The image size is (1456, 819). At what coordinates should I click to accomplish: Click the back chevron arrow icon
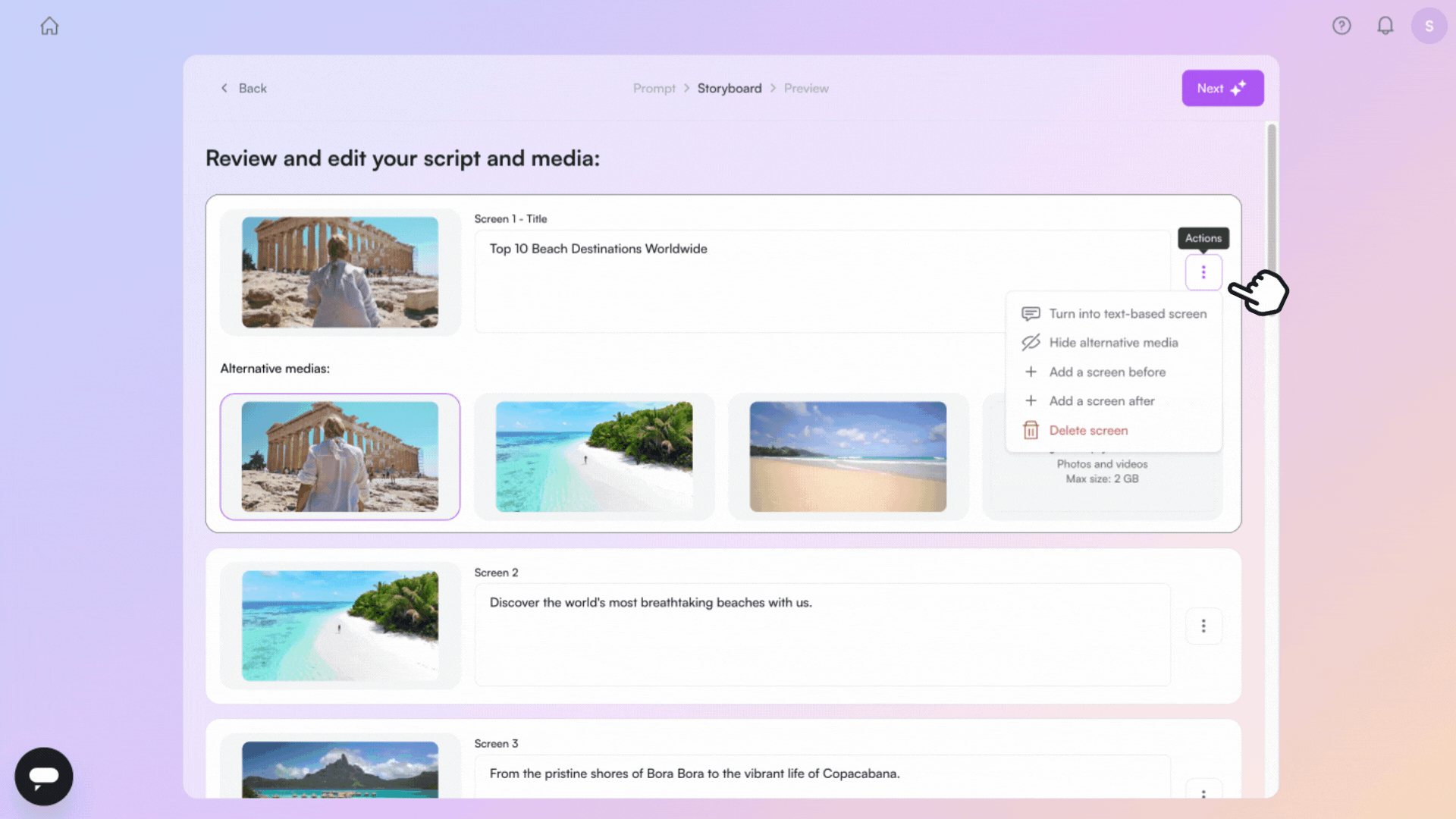click(x=224, y=88)
